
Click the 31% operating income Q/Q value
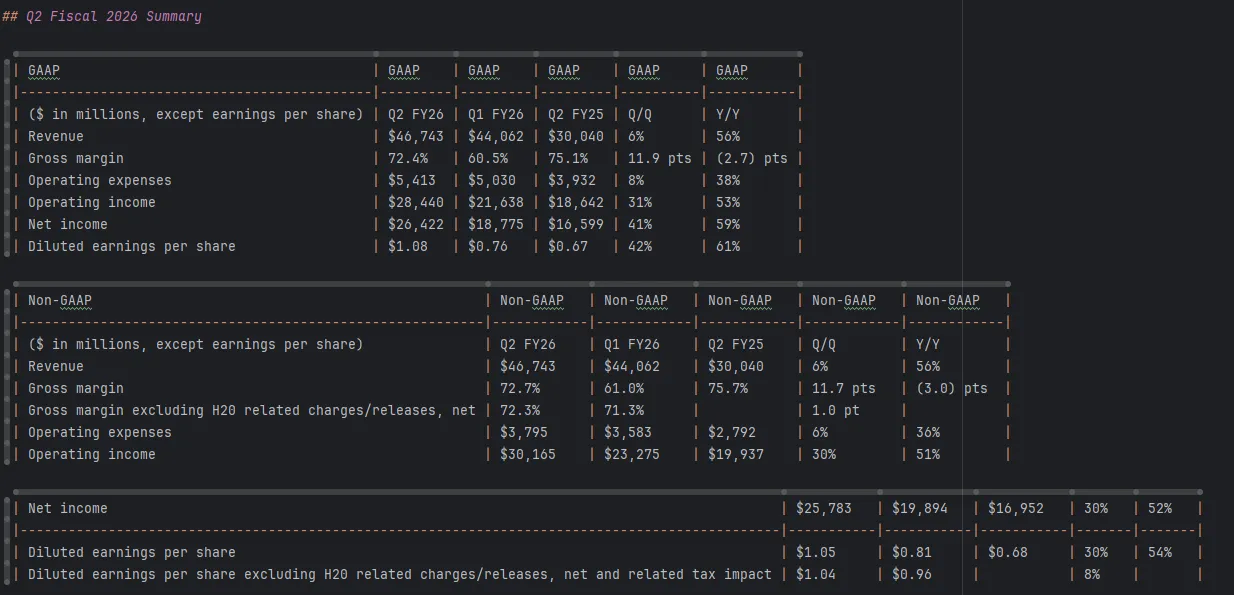(640, 202)
